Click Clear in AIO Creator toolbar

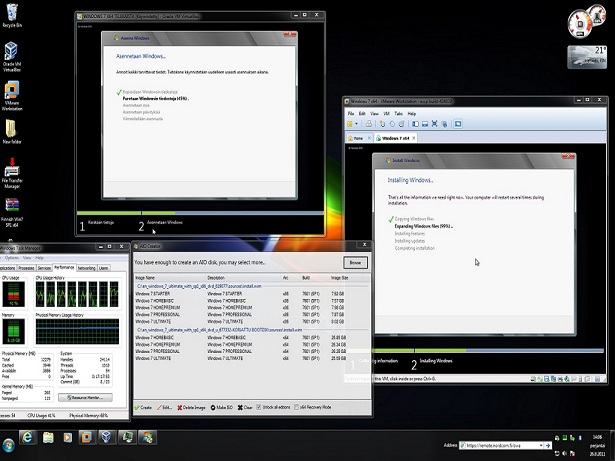tap(245, 408)
